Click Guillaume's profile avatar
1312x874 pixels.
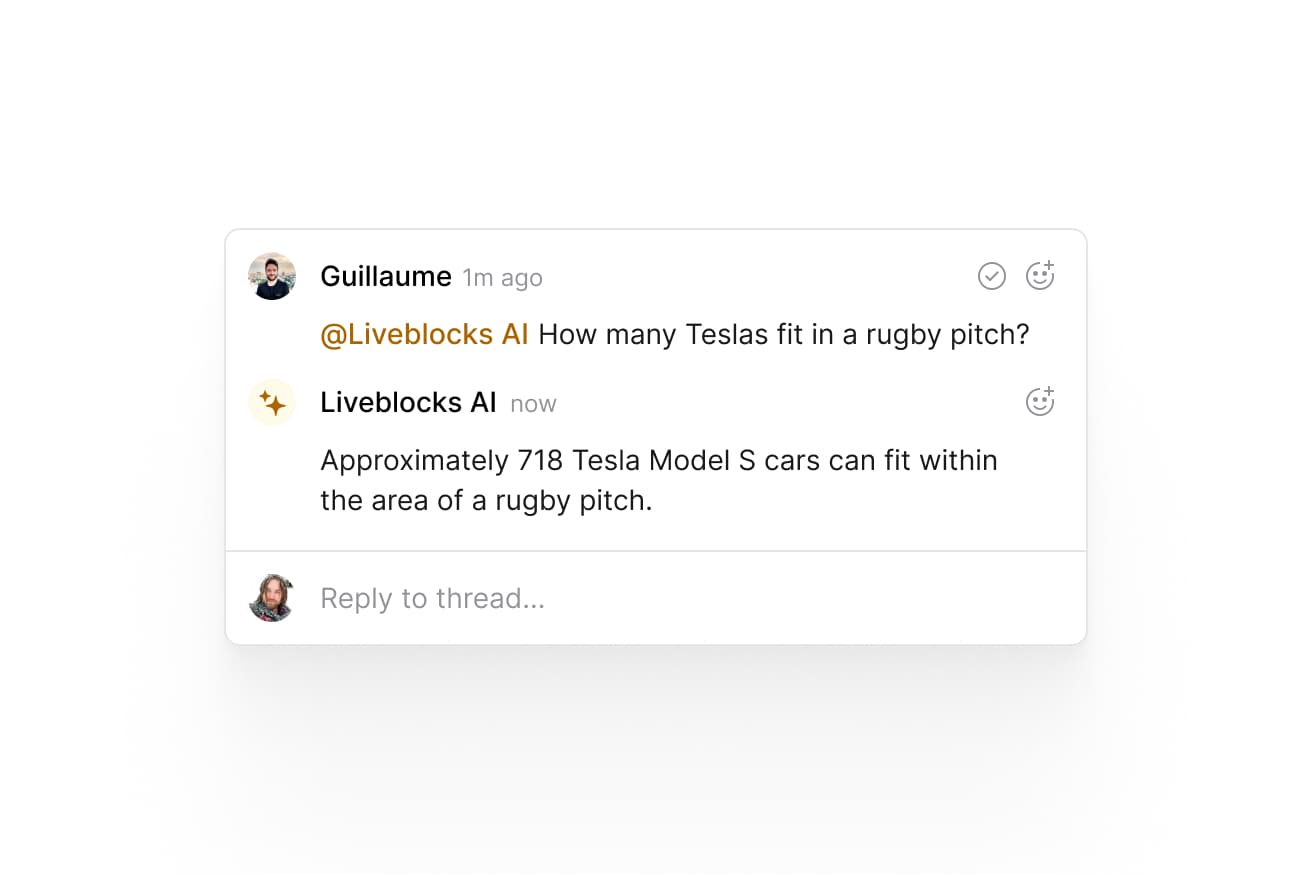(x=272, y=276)
